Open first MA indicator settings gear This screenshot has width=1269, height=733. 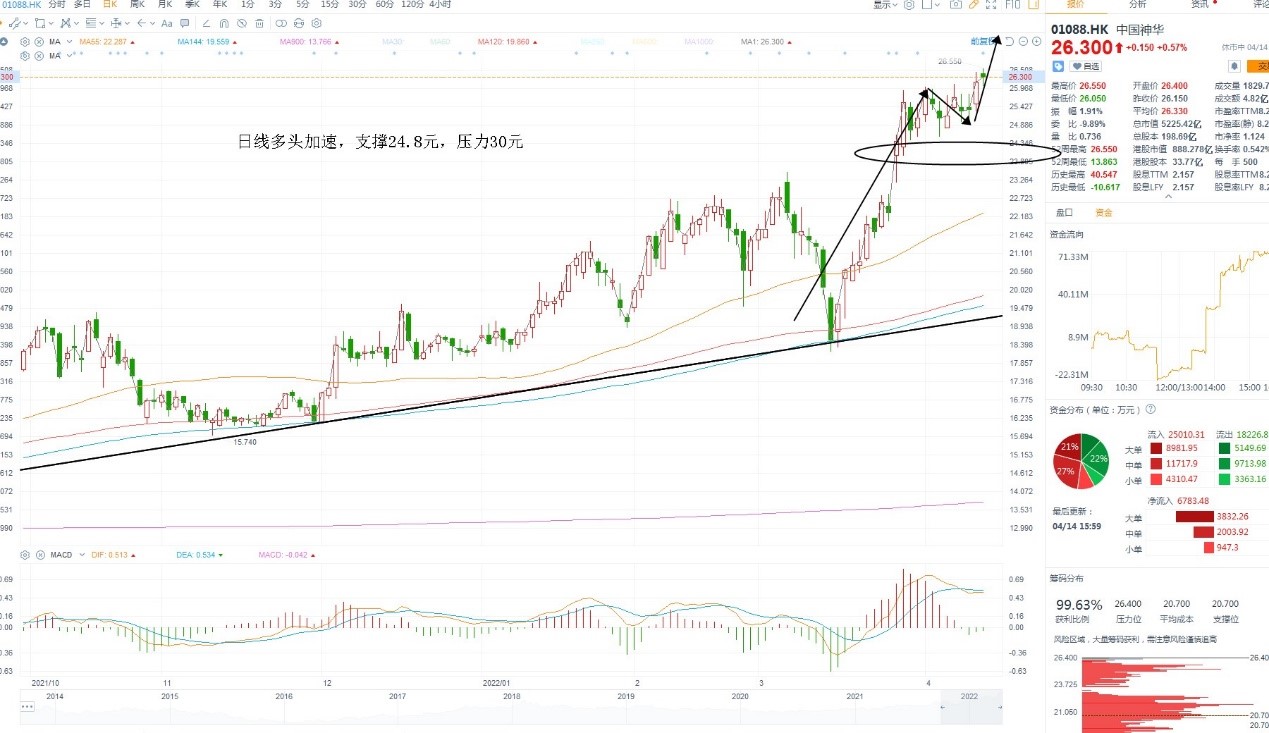[24, 42]
